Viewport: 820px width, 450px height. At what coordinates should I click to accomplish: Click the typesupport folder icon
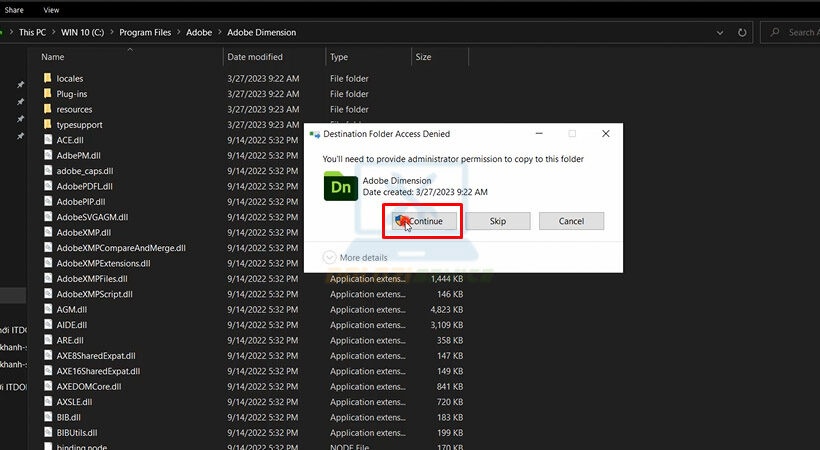[x=47, y=125]
